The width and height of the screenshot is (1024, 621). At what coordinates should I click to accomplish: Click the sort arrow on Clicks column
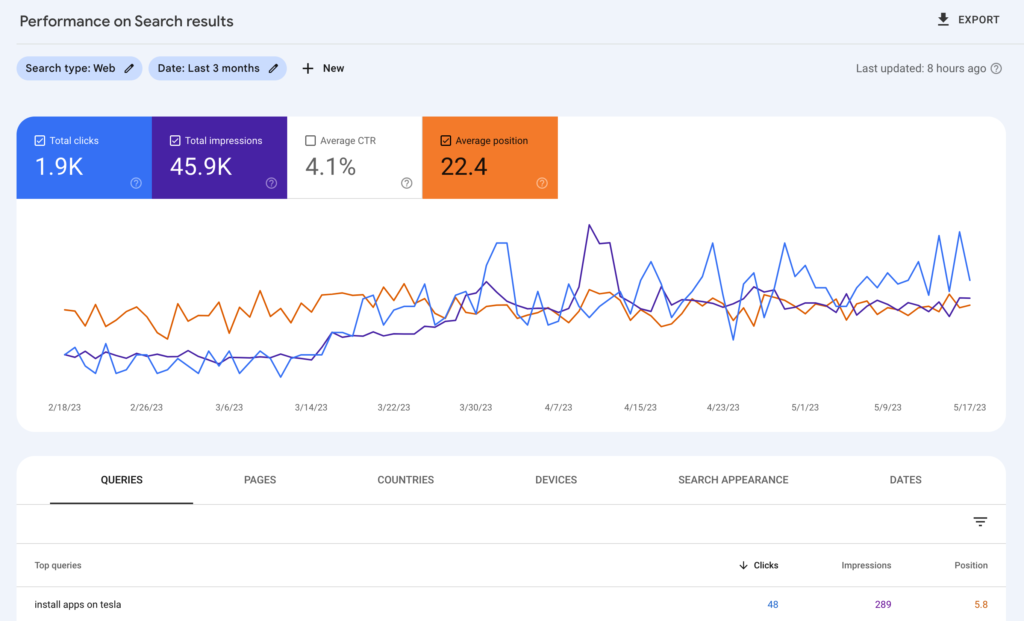pos(741,565)
